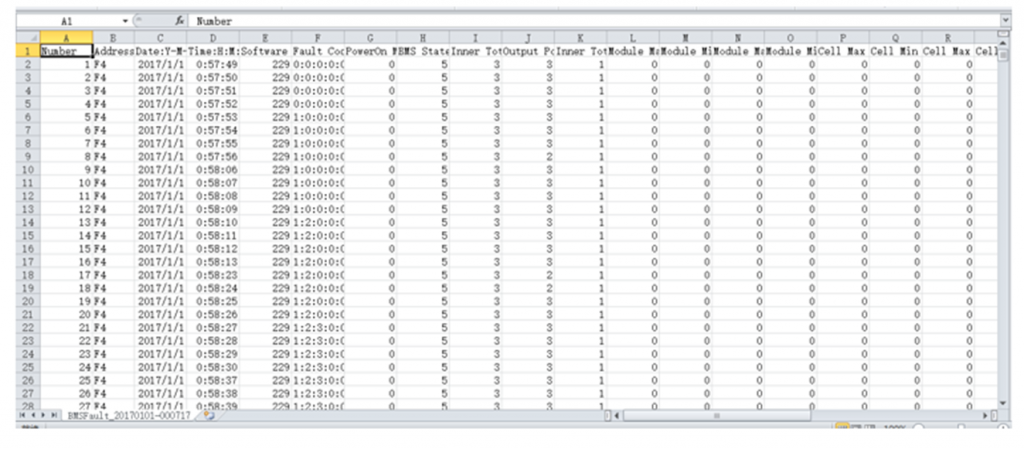The height and width of the screenshot is (449, 1024).
Task: Click the Date:Y-M- header cell
Action: pyautogui.click(x=161, y=50)
